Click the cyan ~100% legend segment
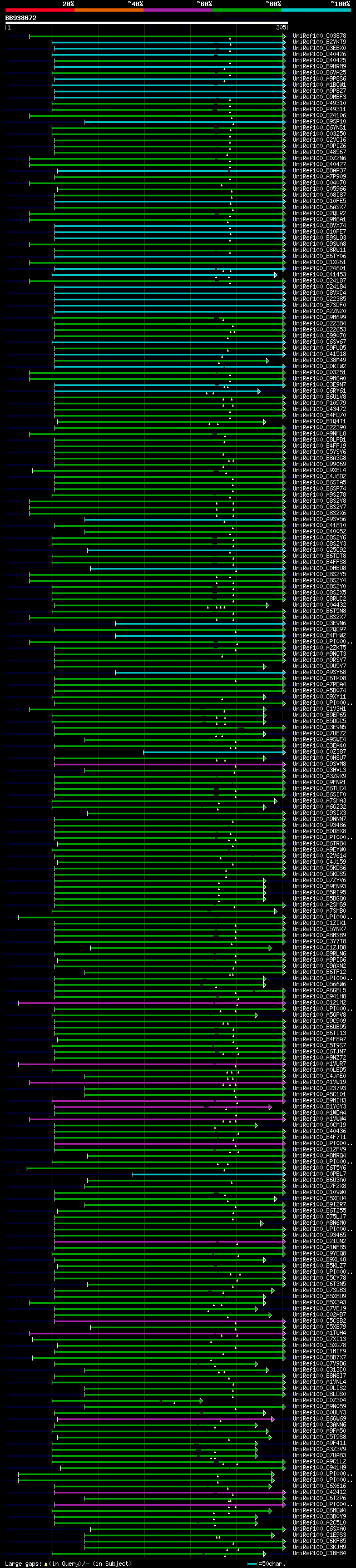 (317, 10)
